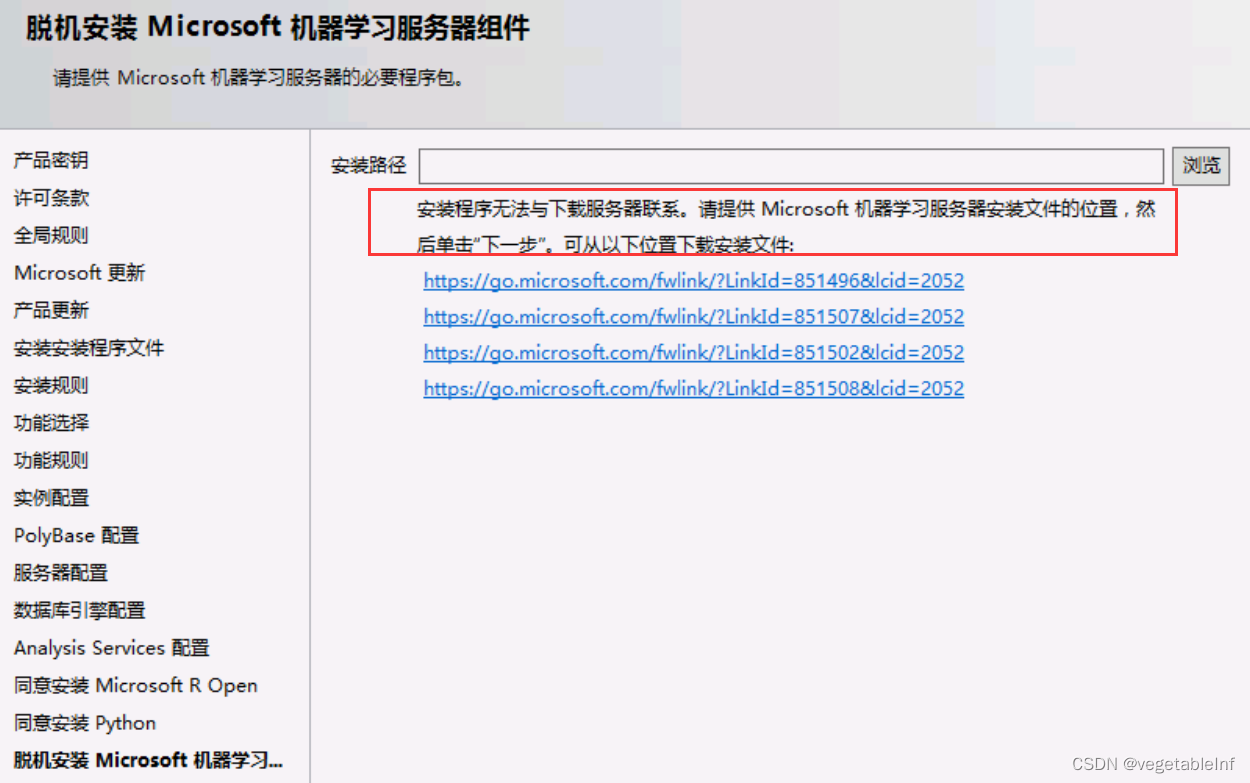This screenshot has height=783, width=1250.
Task: Select the 全局规则 step in sidebar
Action: point(51,235)
